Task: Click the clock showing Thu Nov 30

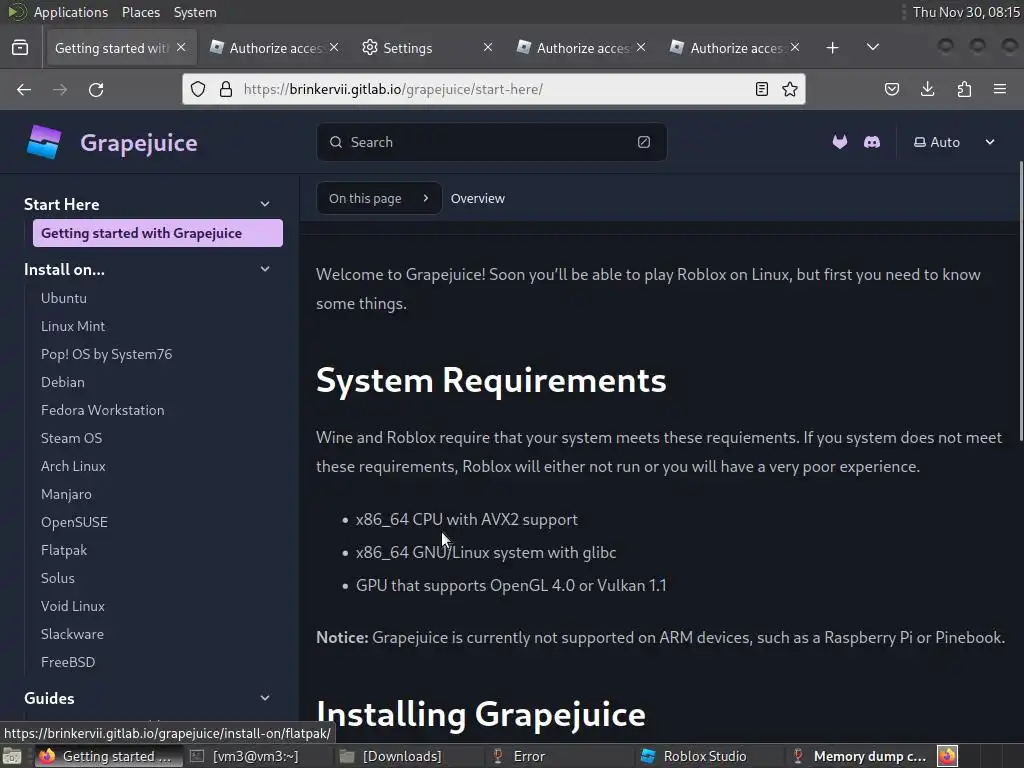Action: (x=966, y=12)
